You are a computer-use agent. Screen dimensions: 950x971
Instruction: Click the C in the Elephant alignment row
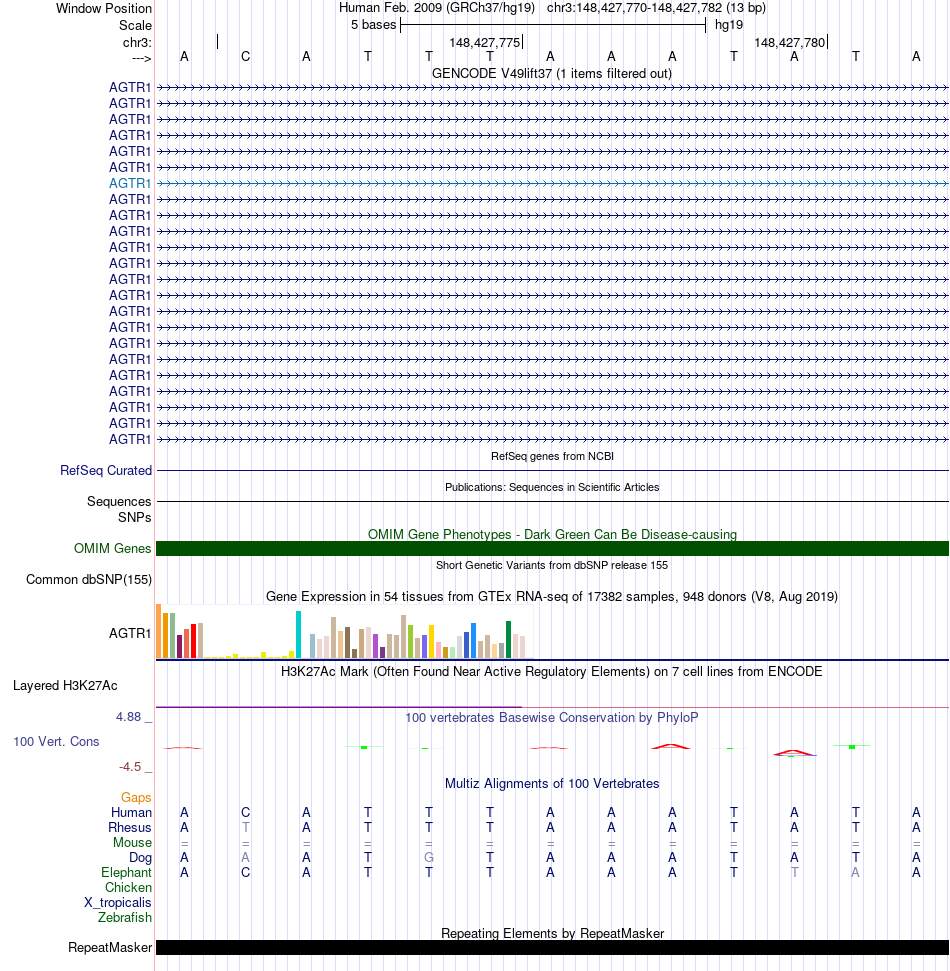pos(245,873)
